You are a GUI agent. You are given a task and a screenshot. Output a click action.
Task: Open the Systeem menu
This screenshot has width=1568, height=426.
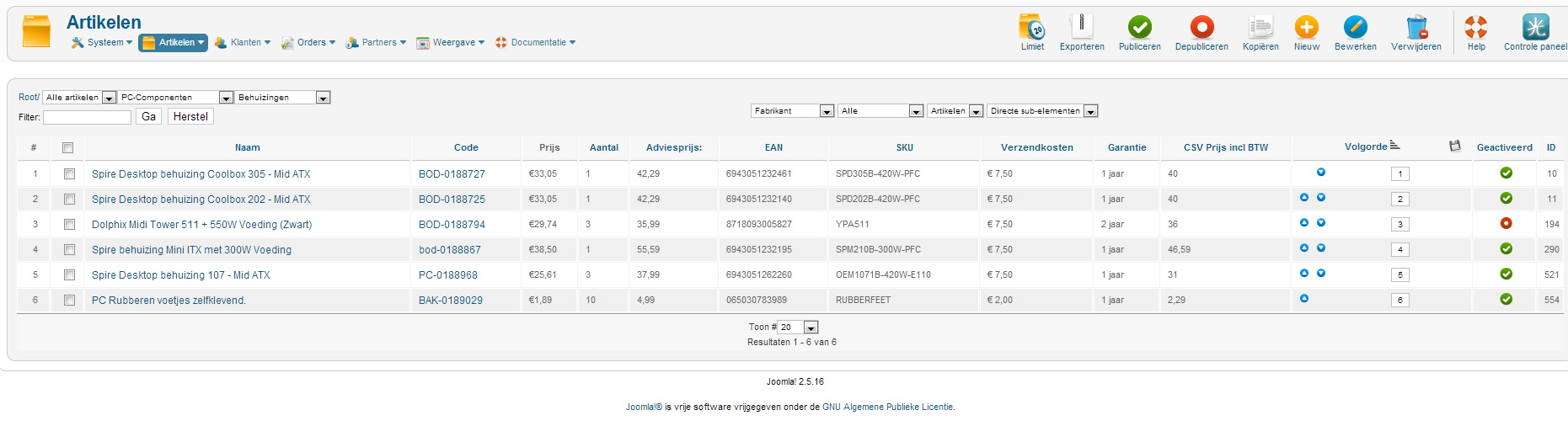102,42
